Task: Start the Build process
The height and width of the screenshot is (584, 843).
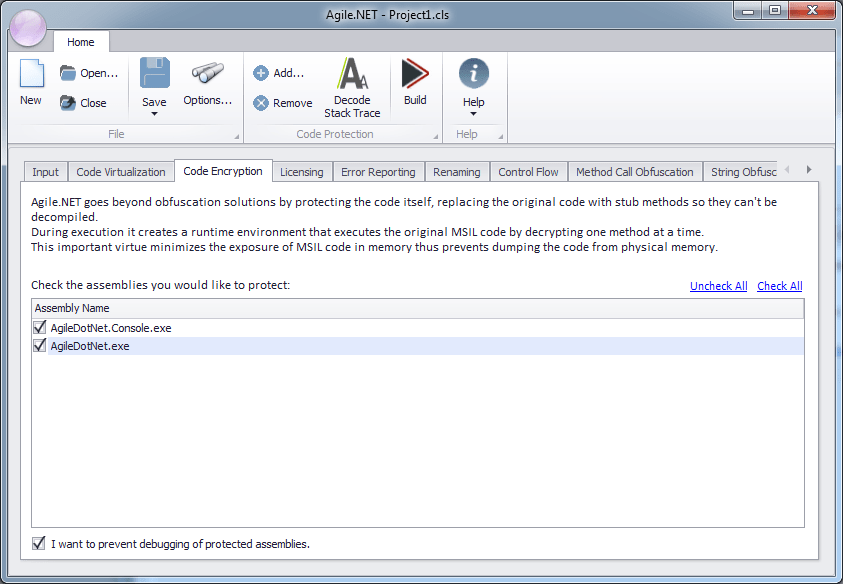Action: click(415, 82)
